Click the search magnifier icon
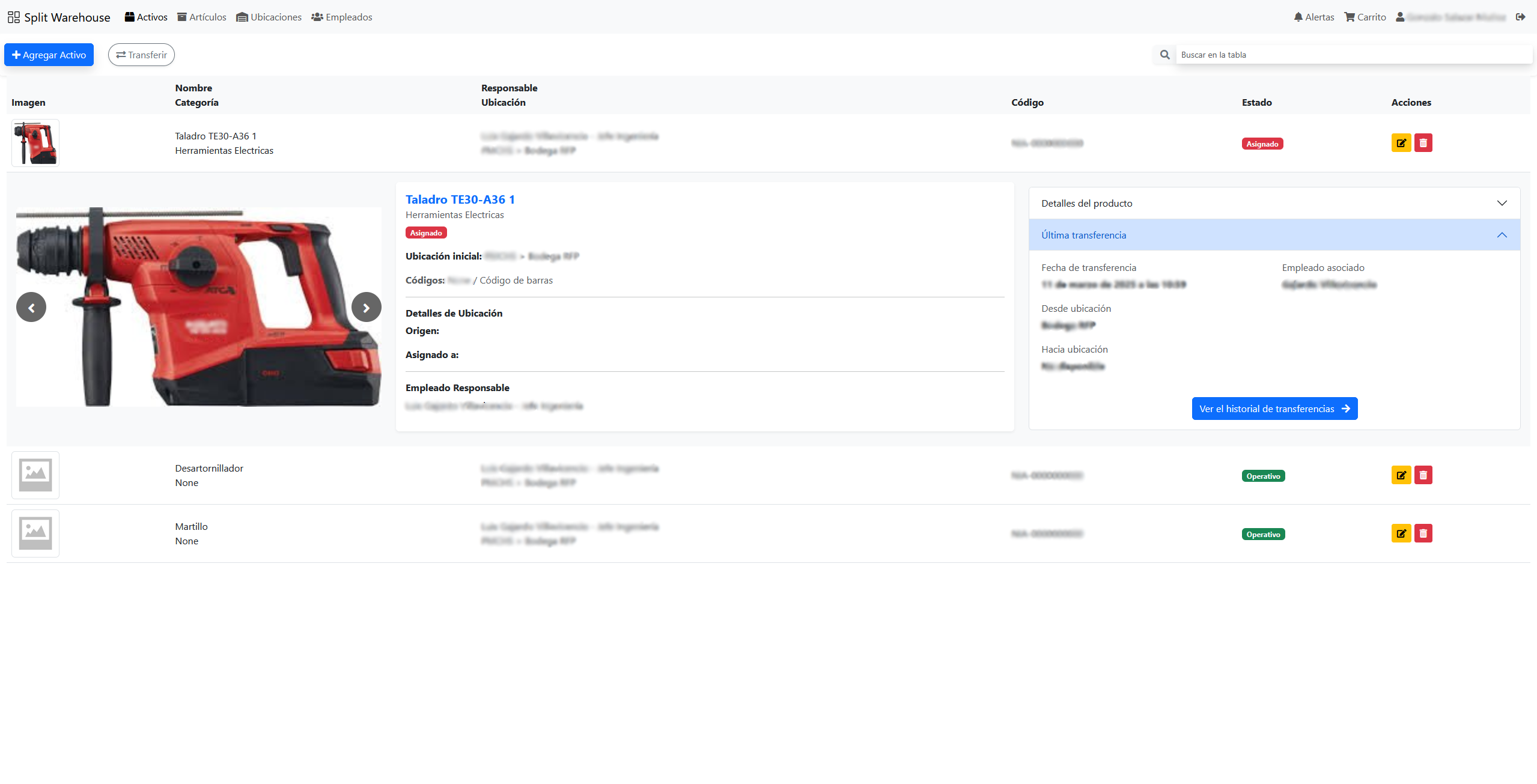This screenshot has height=784, width=1537. 1164,55
